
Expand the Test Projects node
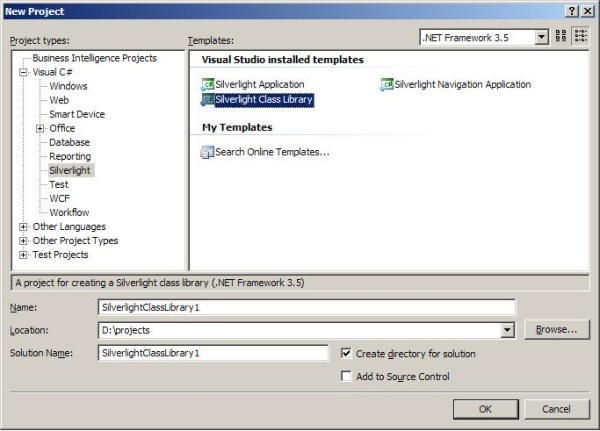[x=23, y=255]
